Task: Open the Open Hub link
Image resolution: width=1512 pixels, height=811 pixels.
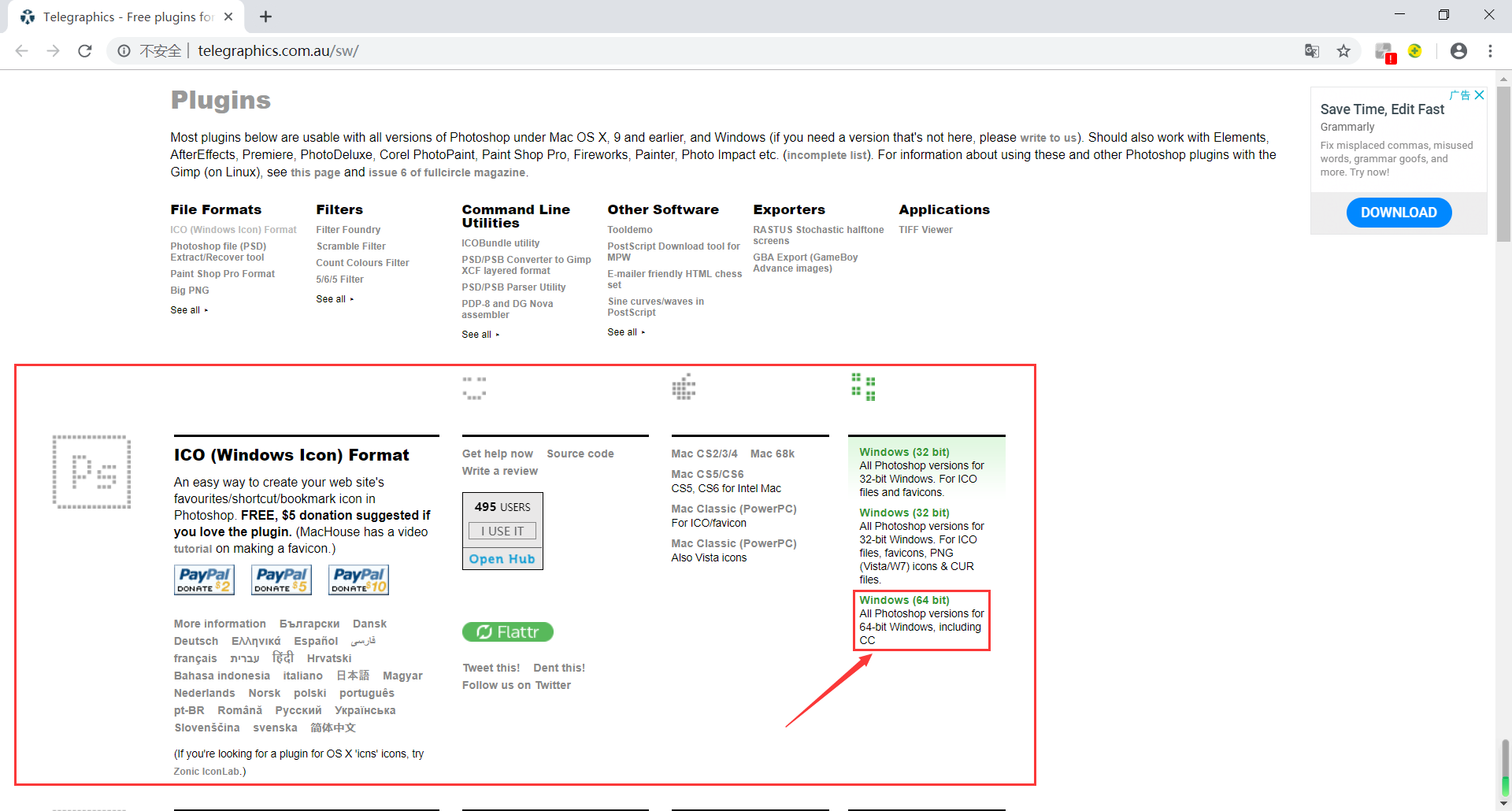Action: [502, 559]
